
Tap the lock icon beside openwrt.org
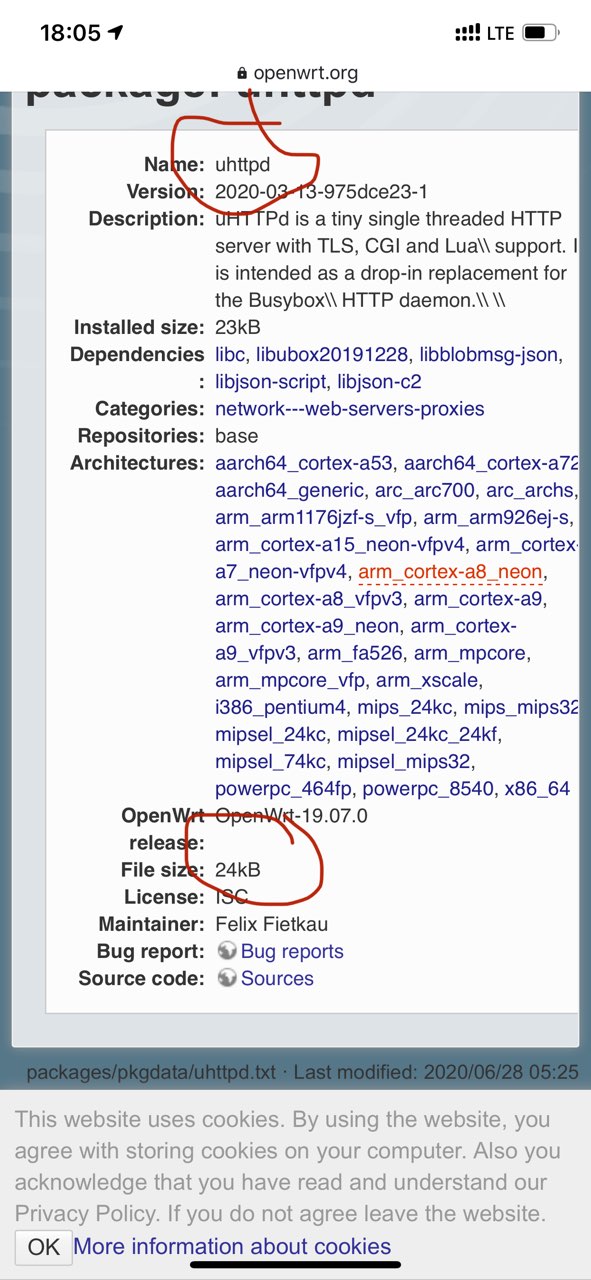coord(241,74)
